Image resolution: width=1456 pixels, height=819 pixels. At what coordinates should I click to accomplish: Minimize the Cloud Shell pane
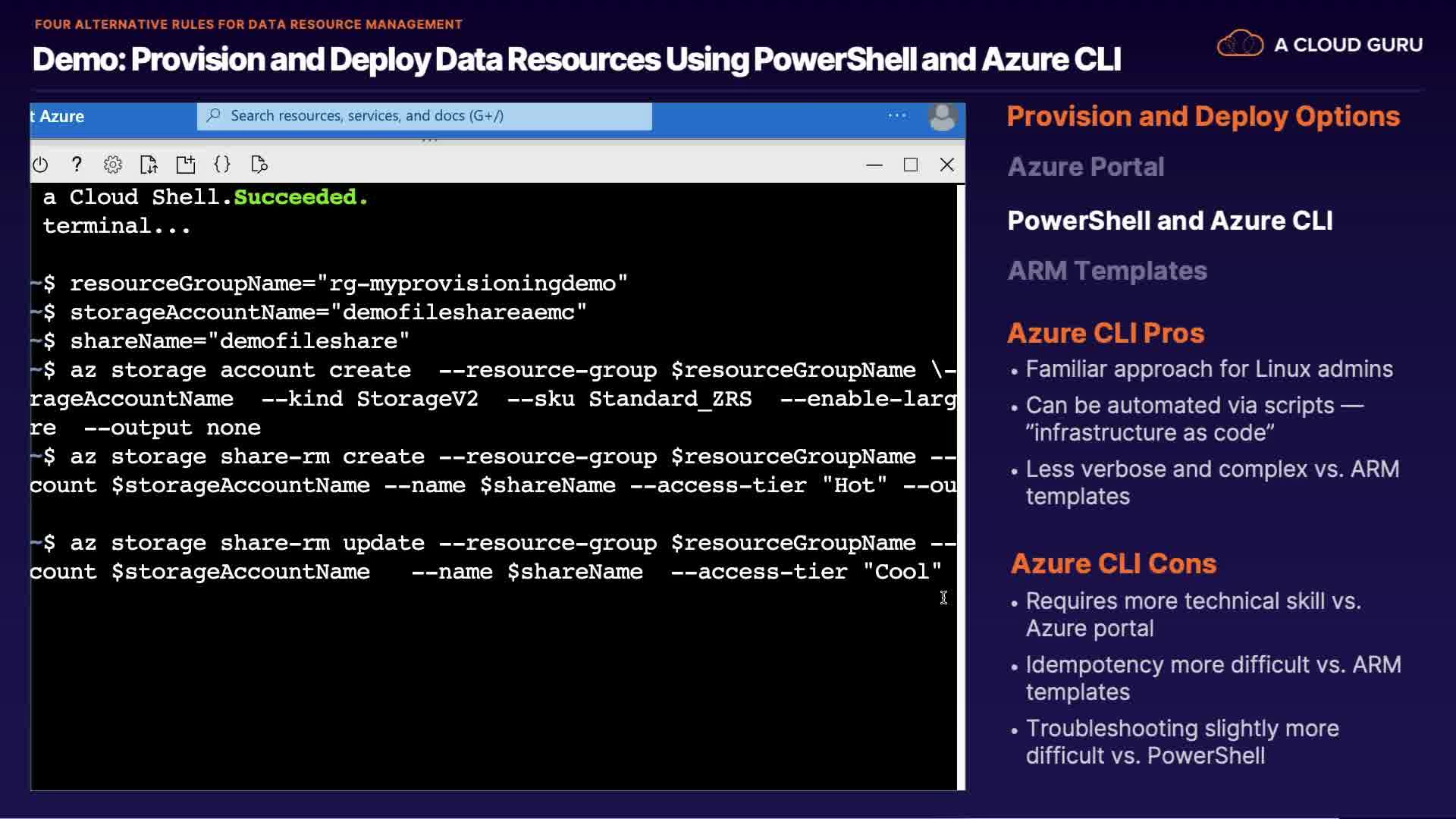click(x=874, y=165)
